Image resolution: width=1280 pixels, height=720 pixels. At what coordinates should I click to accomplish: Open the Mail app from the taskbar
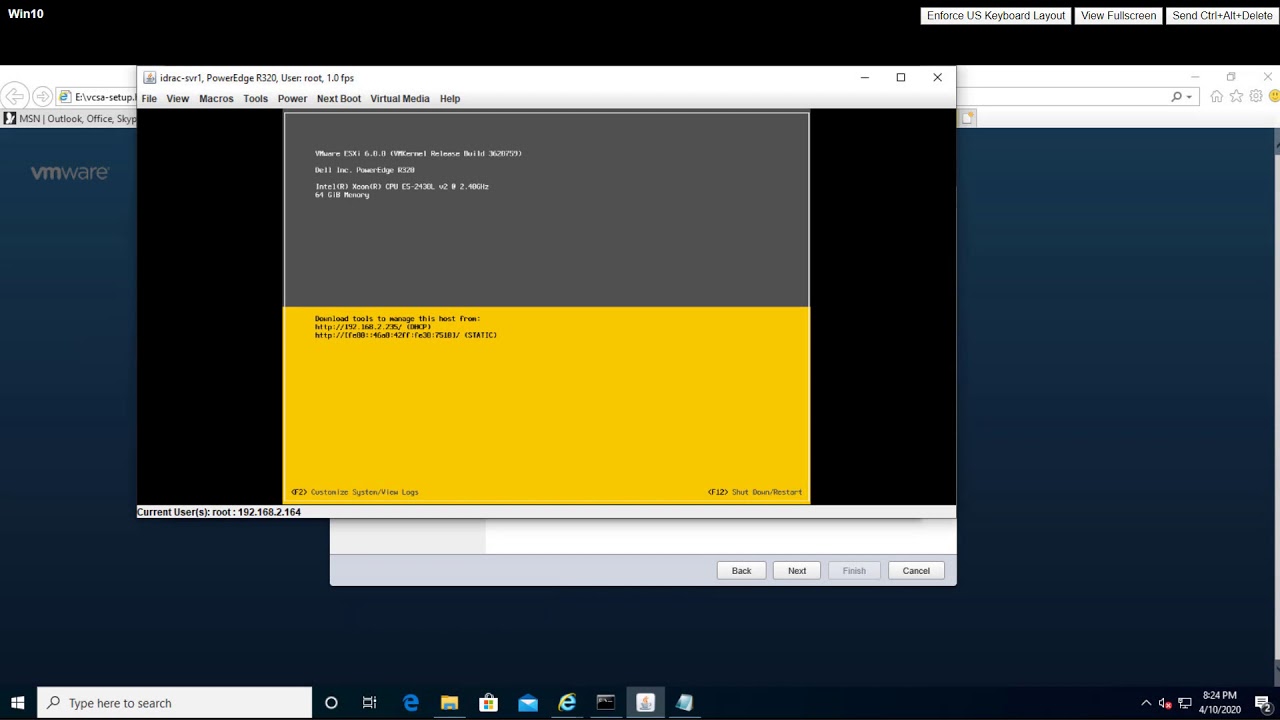tap(528, 703)
